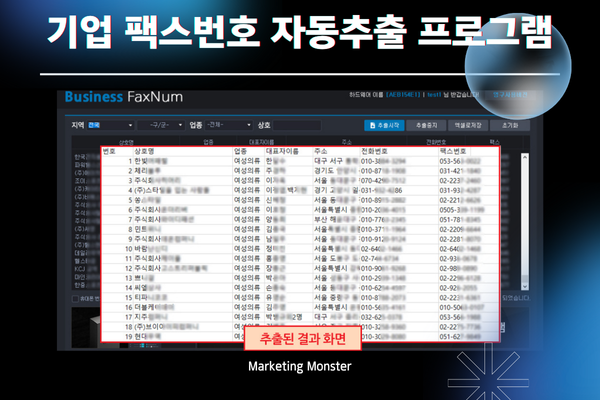Click the 전화번호 header in the dark grid
The height and width of the screenshot is (400, 600).
coord(436,142)
